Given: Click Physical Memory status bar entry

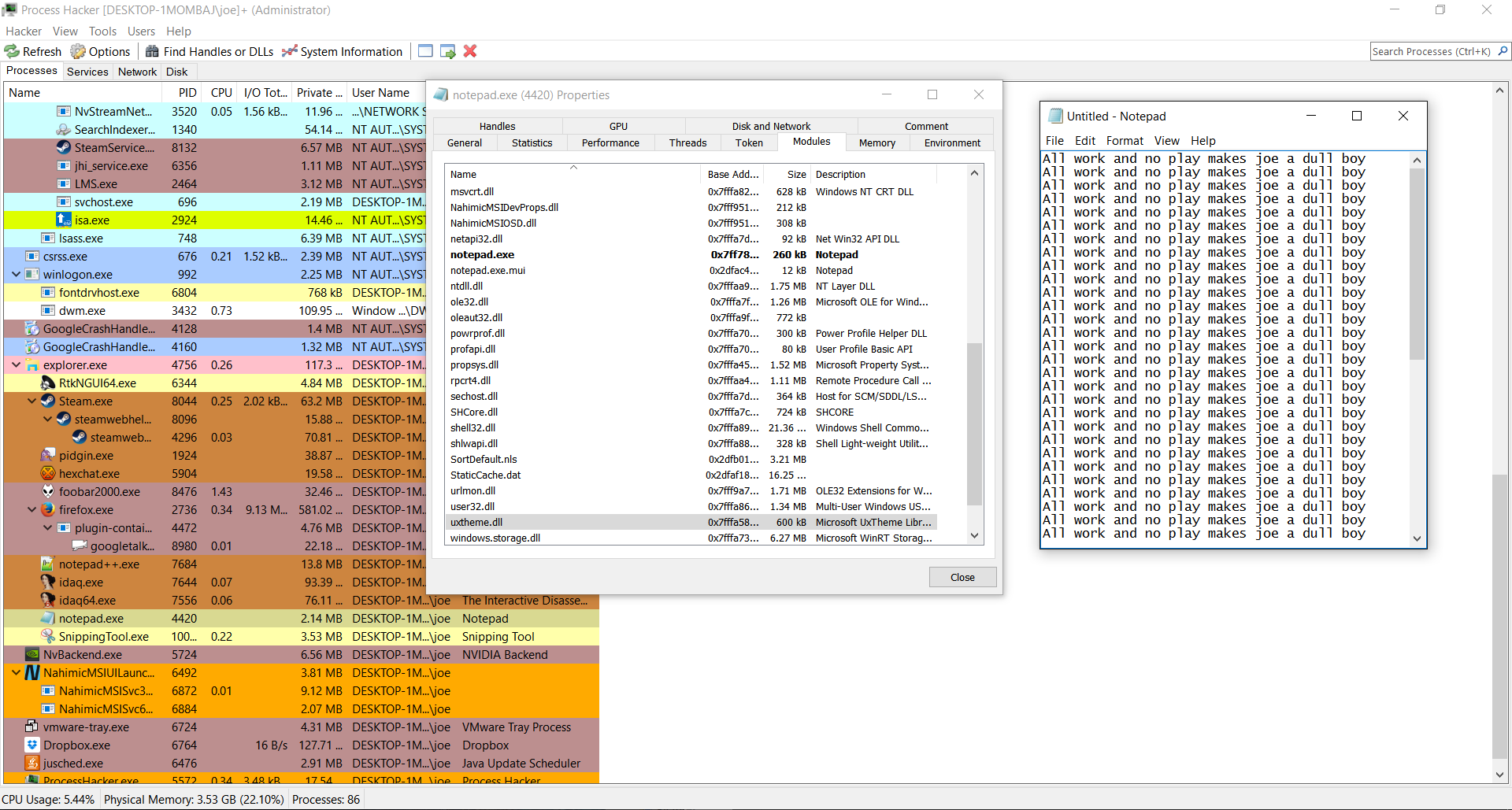Looking at the screenshot, I should 194,800.
